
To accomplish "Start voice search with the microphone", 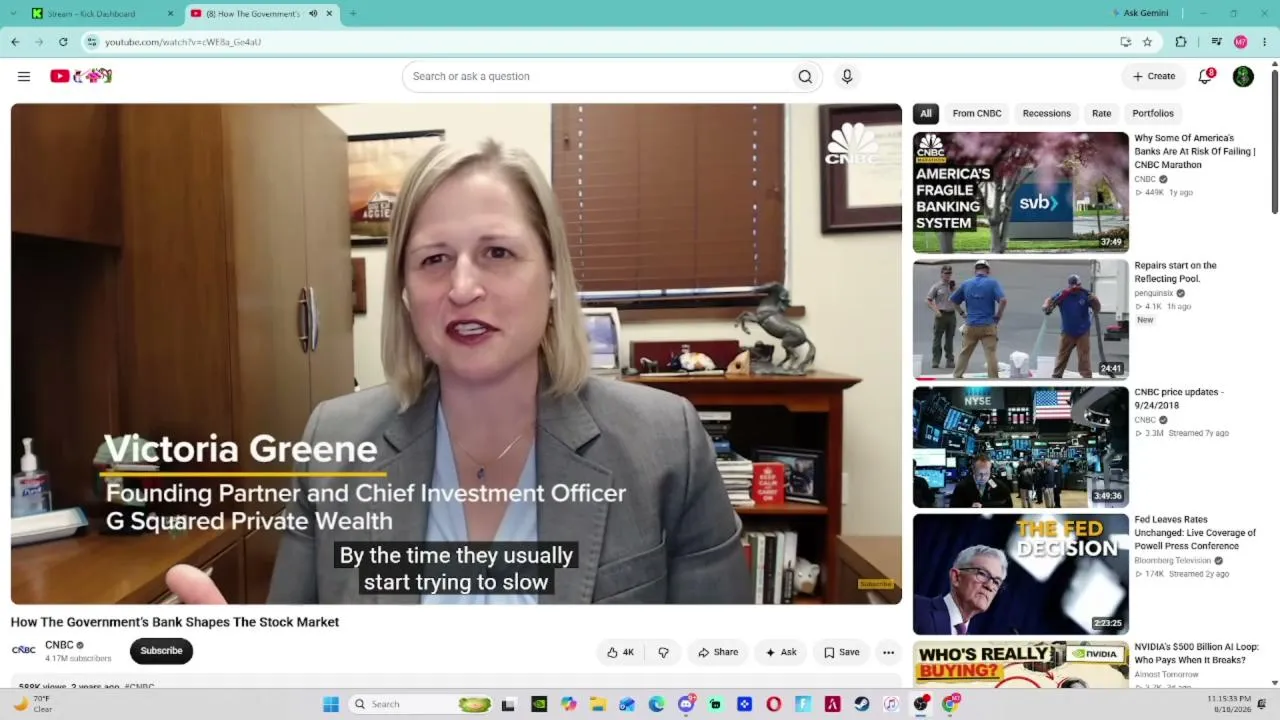I will pos(847,76).
